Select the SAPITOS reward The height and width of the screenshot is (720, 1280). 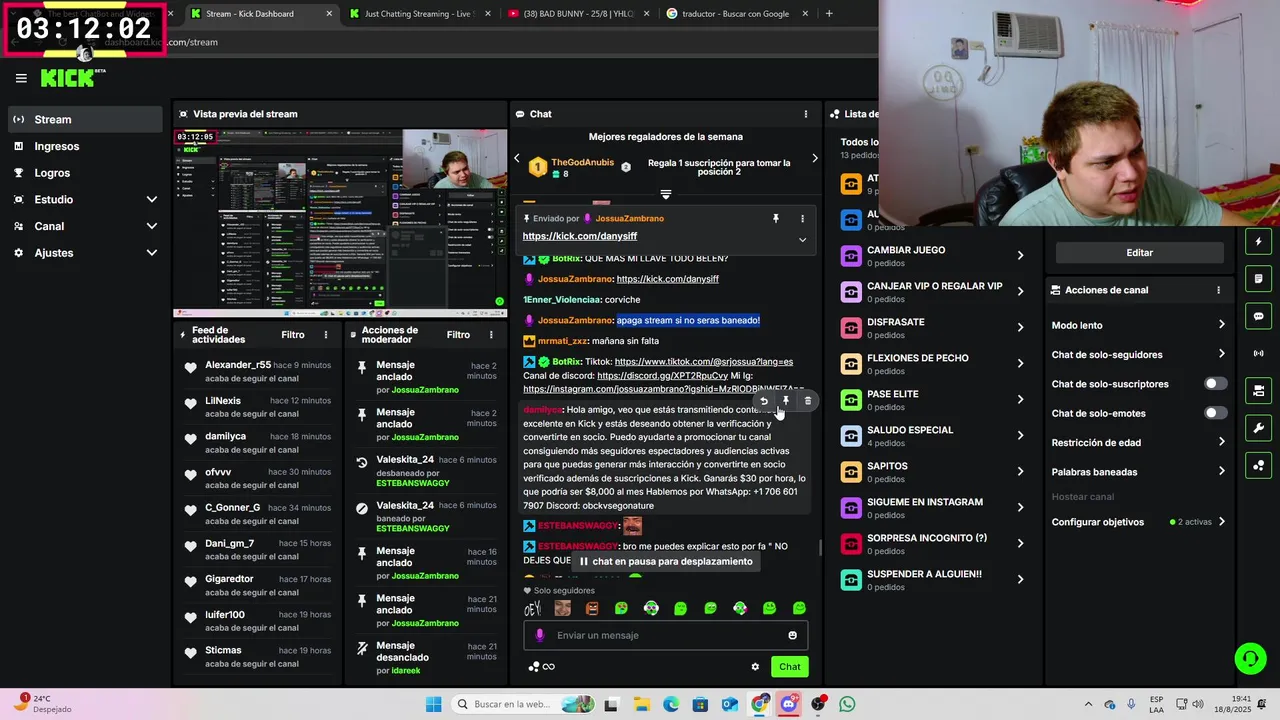tap(932, 471)
